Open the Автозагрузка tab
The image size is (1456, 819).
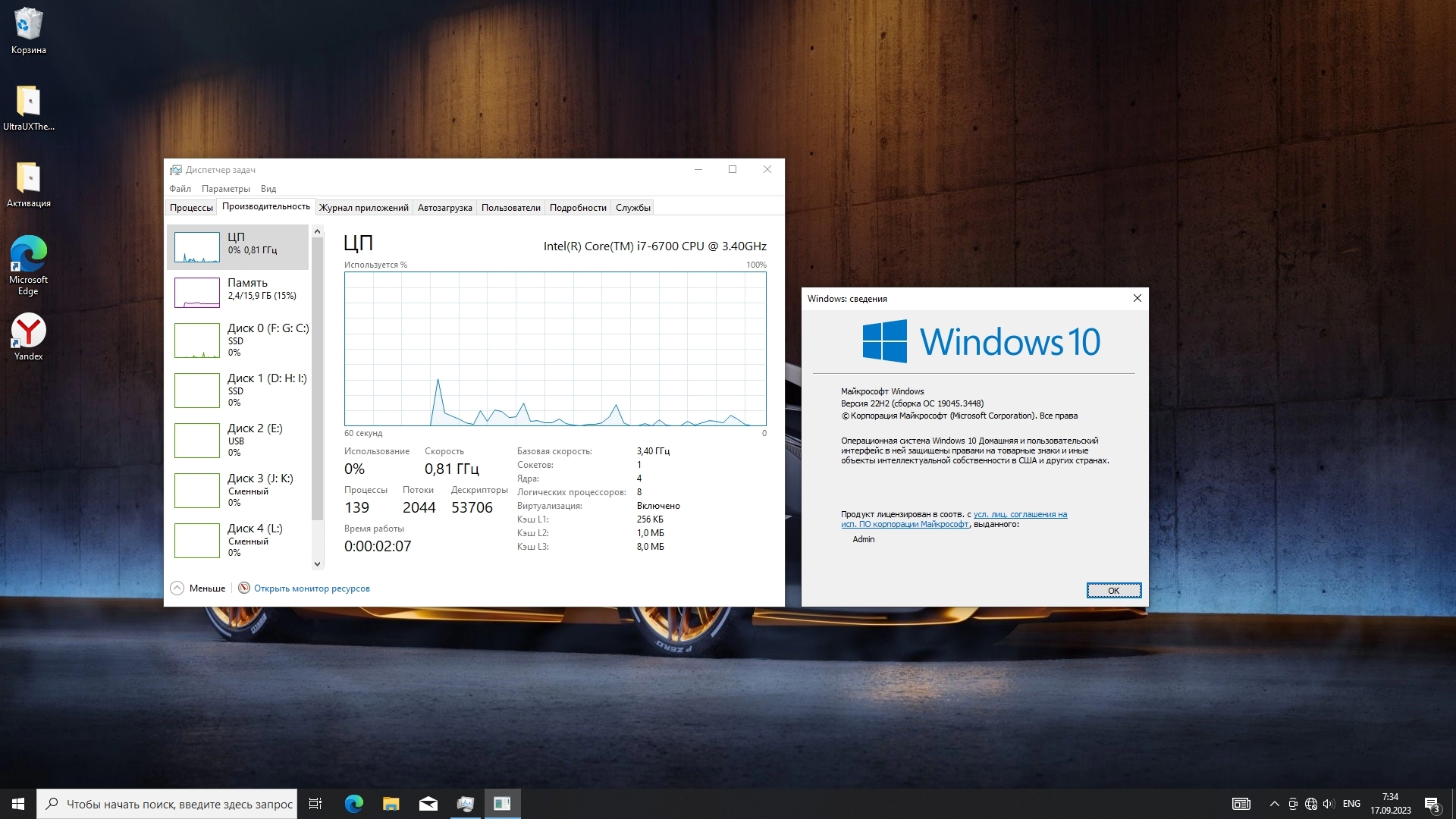click(444, 208)
